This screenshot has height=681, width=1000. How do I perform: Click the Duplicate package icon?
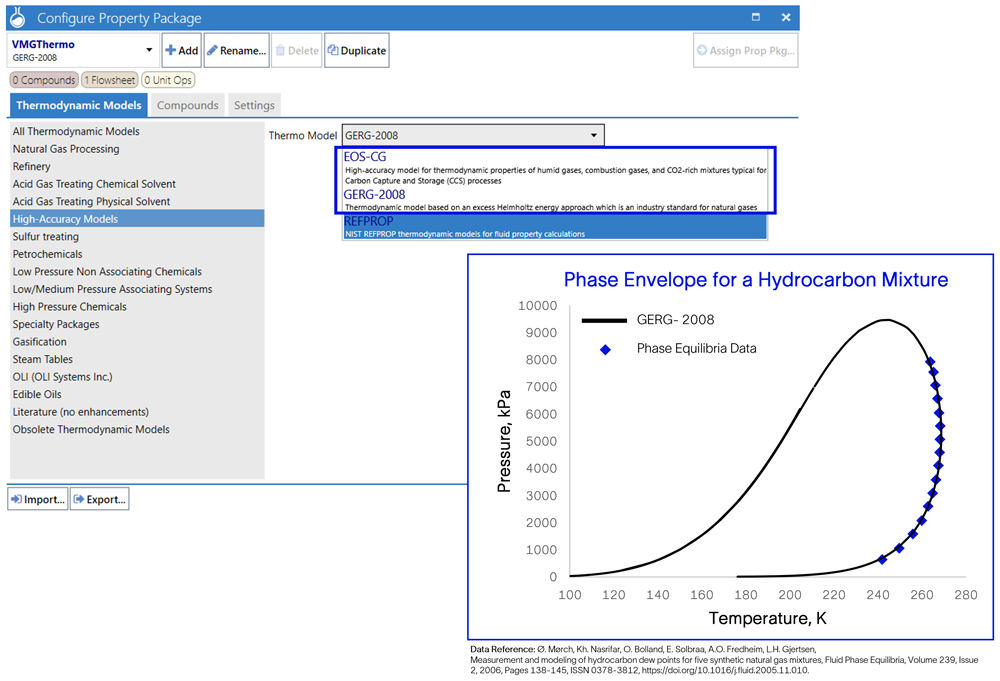333,48
